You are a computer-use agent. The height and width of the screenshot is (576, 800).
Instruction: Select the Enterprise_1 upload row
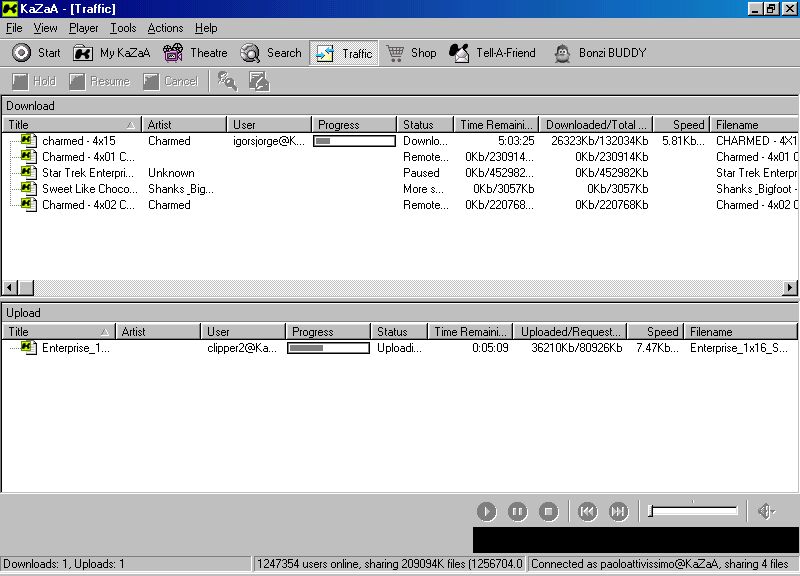[x=75, y=348]
